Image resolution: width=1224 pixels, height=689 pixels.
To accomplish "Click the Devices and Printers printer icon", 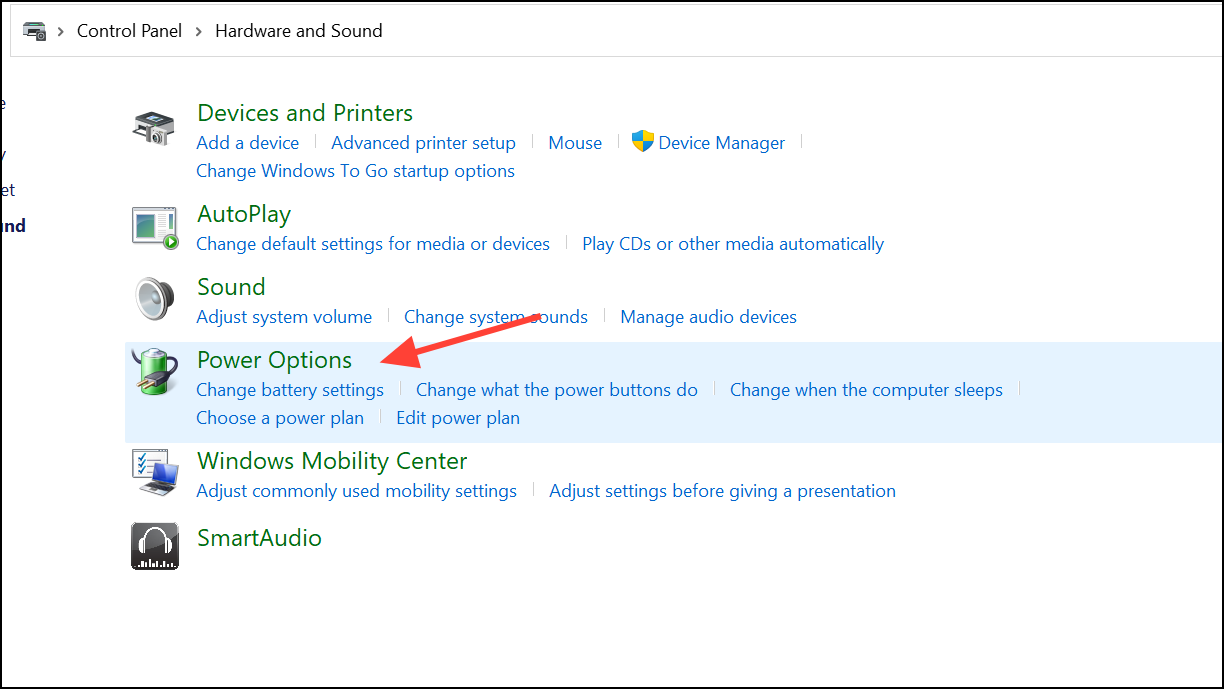I will pos(155,128).
